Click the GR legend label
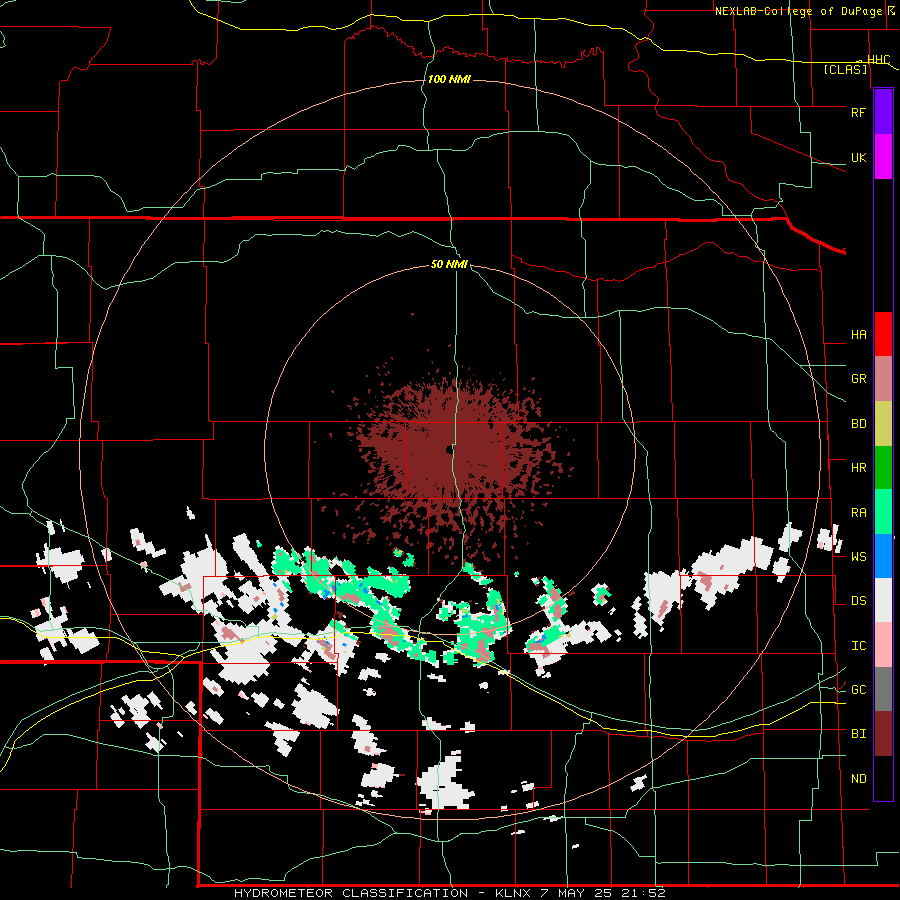Viewport: 900px width, 900px height. tap(858, 379)
